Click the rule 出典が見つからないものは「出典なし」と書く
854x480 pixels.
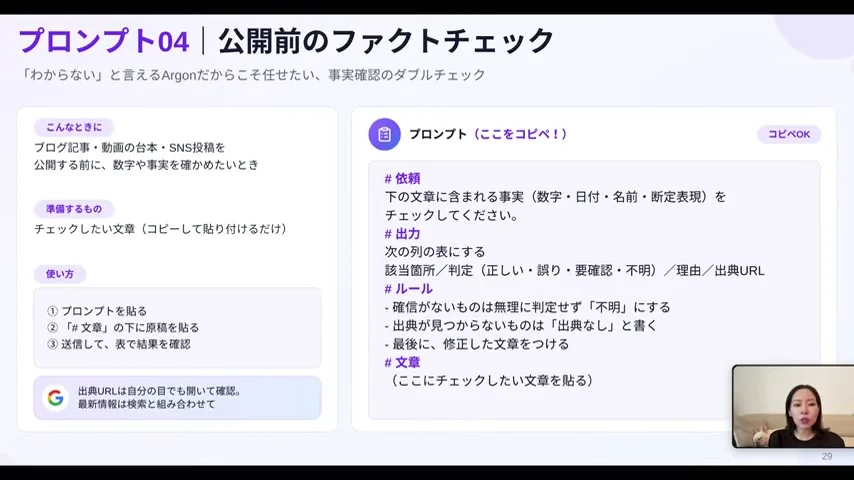[521, 326]
